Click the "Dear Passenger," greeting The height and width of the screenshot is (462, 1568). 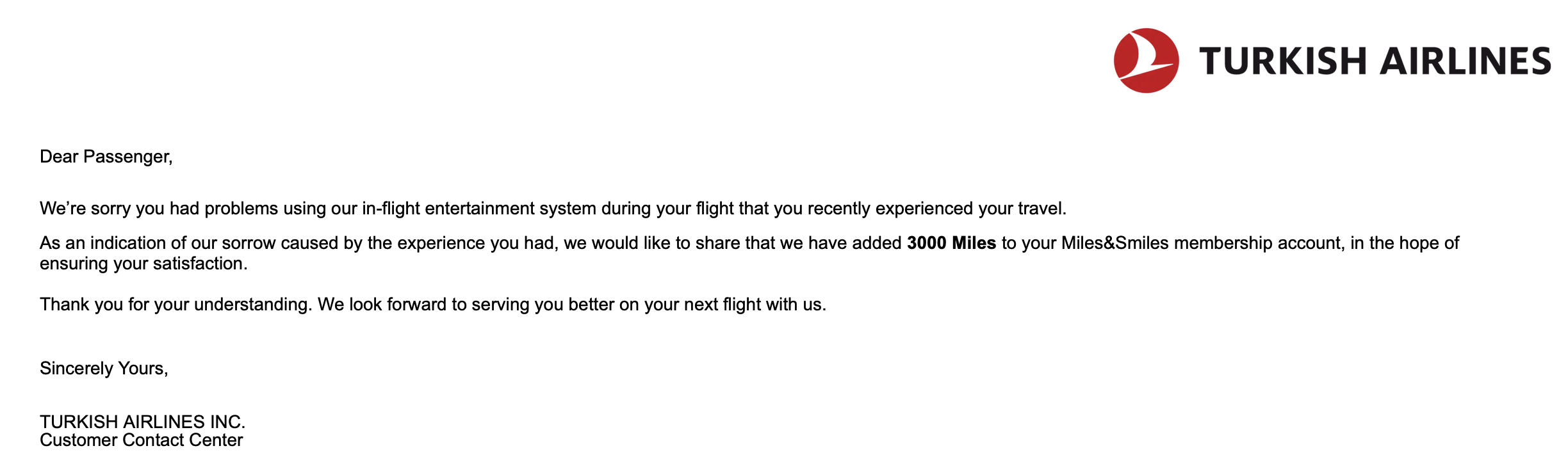tap(106, 157)
